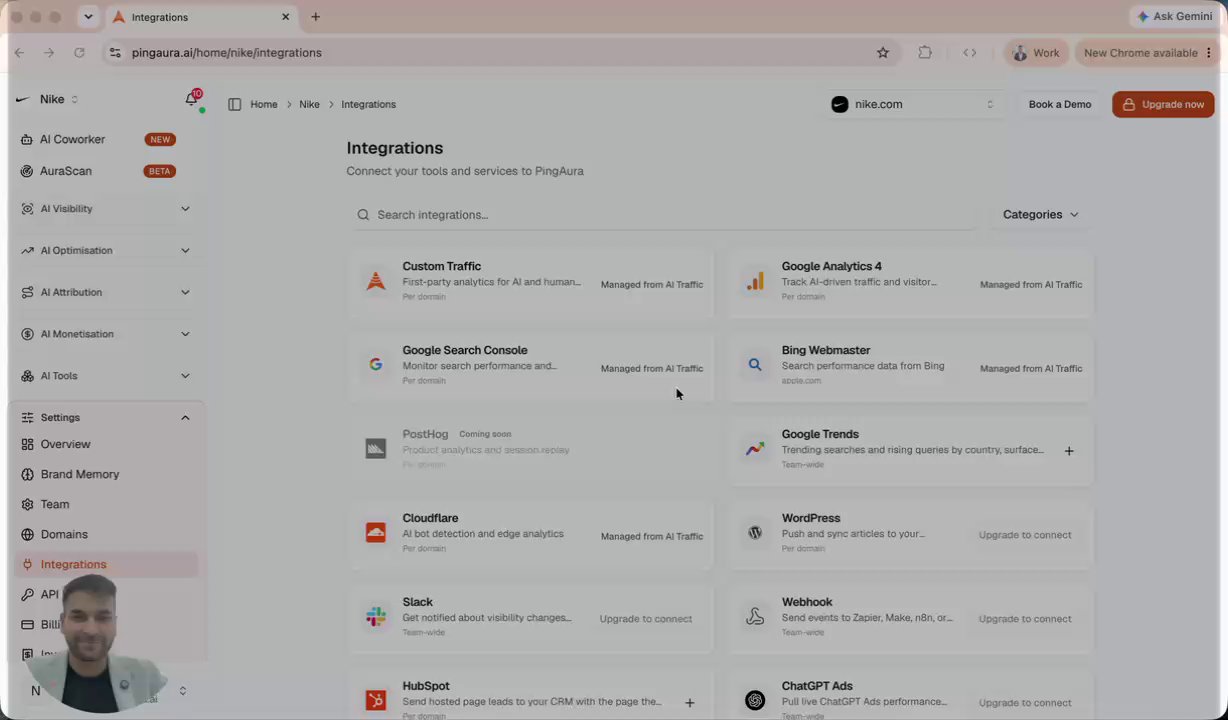Image resolution: width=1228 pixels, height=720 pixels.
Task: Toggle the sidebar panel icon
Action: tap(234, 104)
